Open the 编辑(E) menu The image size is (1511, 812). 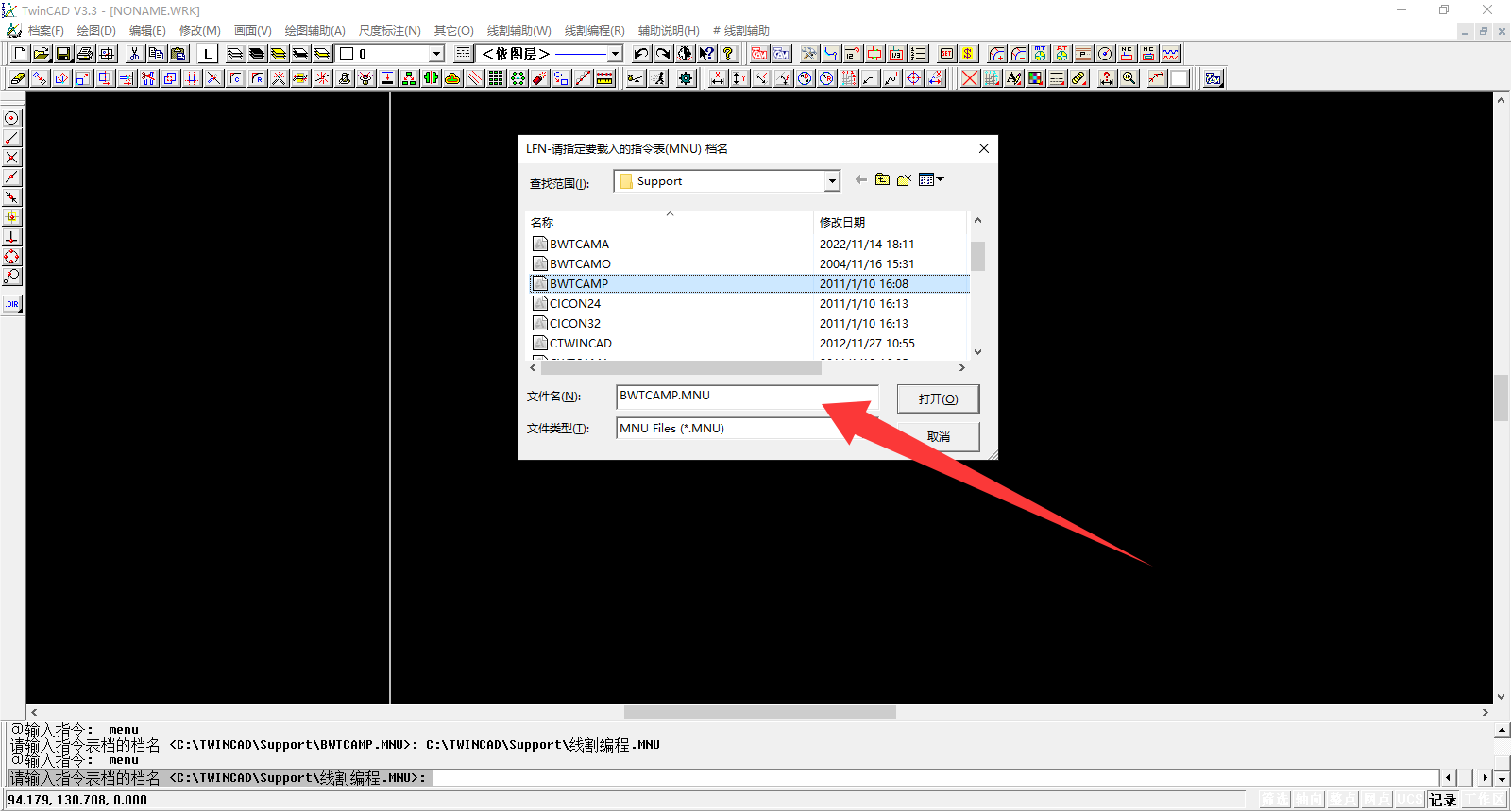[x=147, y=31]
